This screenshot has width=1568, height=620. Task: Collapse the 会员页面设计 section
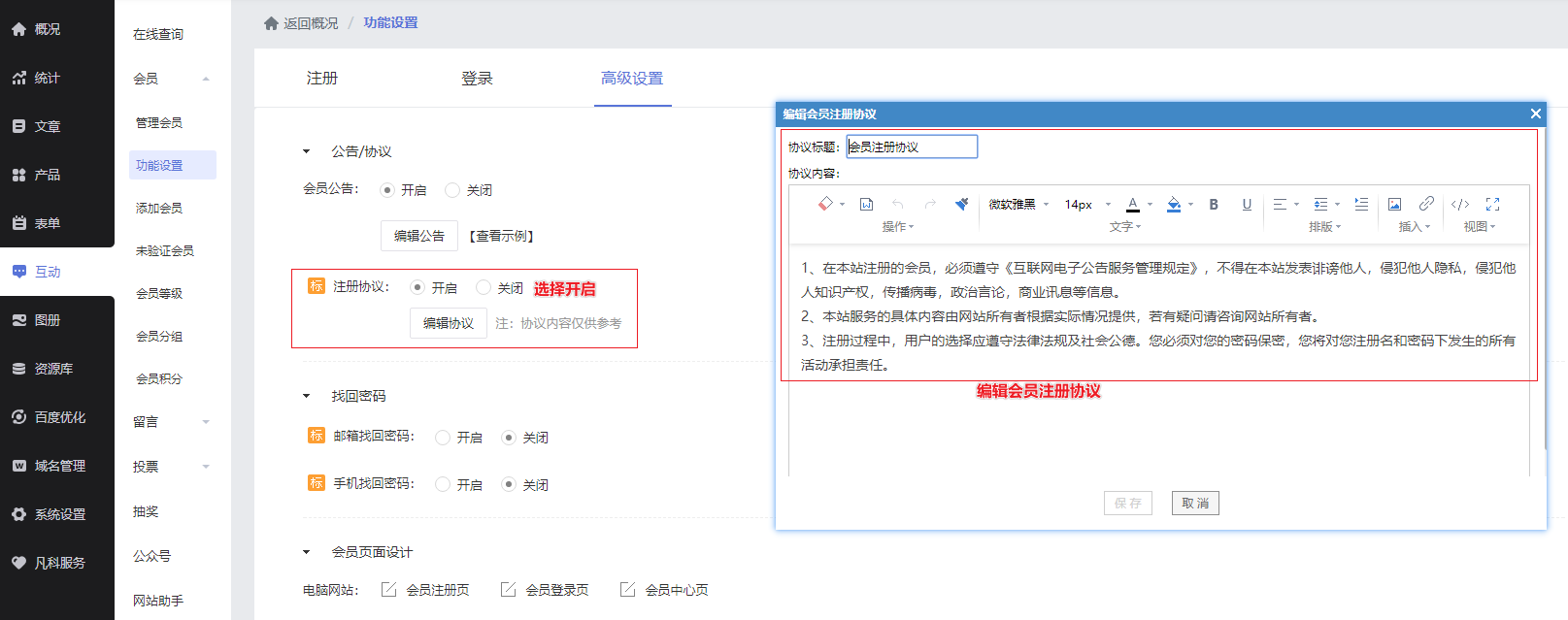pos(307,552)
